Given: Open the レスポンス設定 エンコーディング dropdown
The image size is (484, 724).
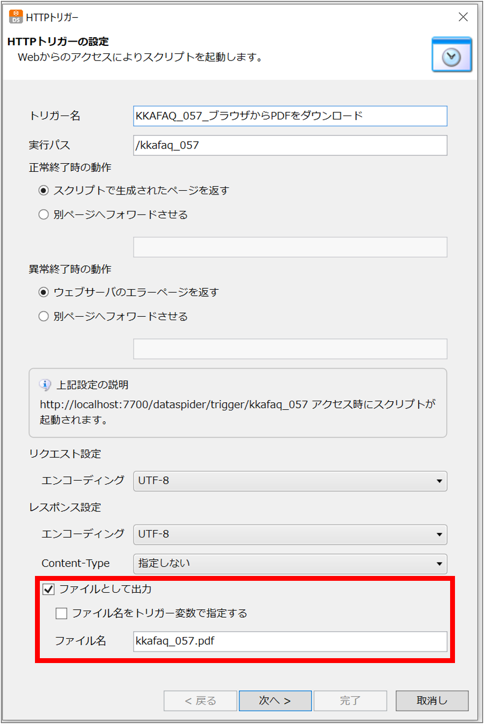Looking at the screenshot, I should point(290,534).
